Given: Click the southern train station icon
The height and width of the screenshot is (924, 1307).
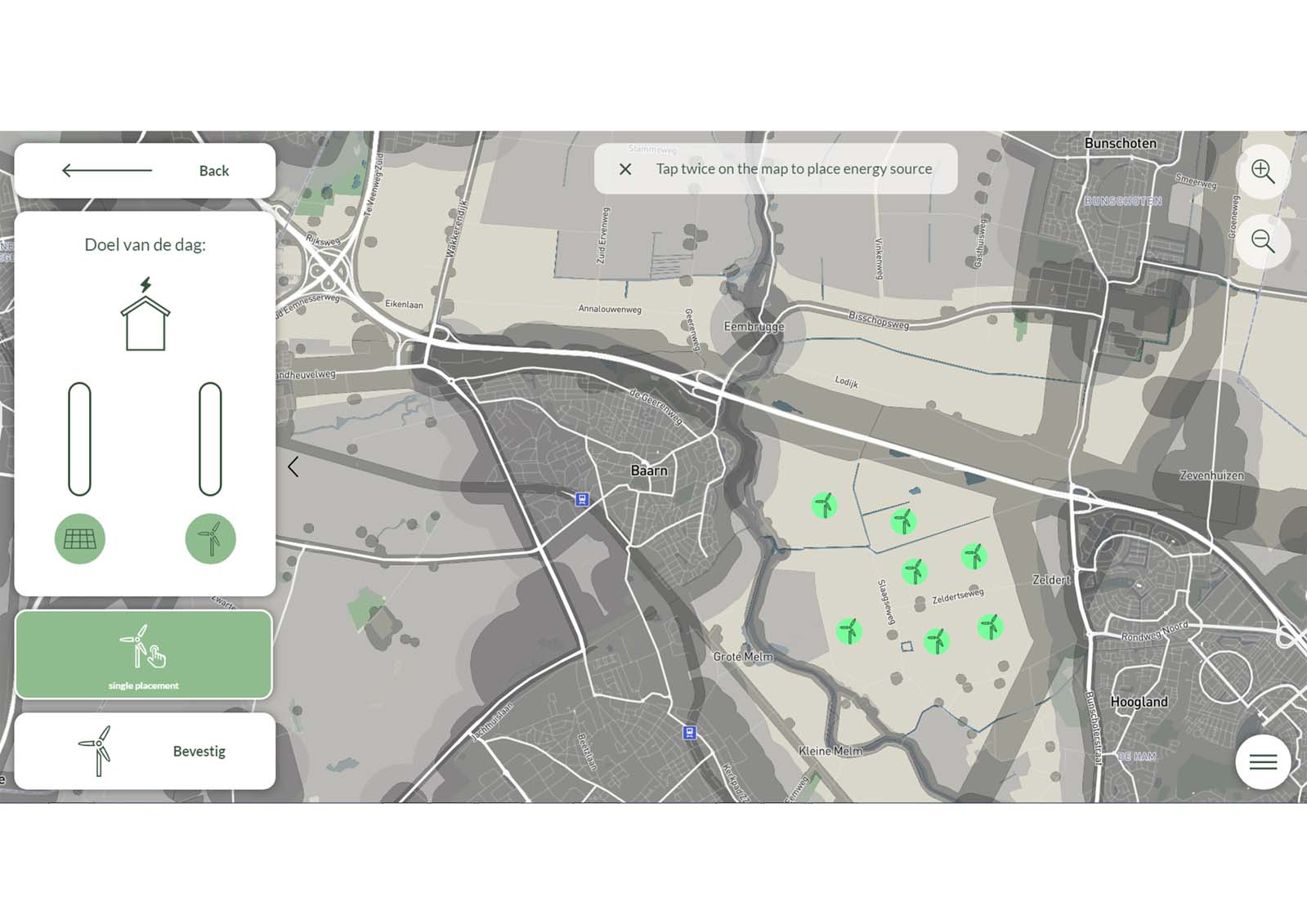Looking at the screenshot, I should click(x=690, y=733).
